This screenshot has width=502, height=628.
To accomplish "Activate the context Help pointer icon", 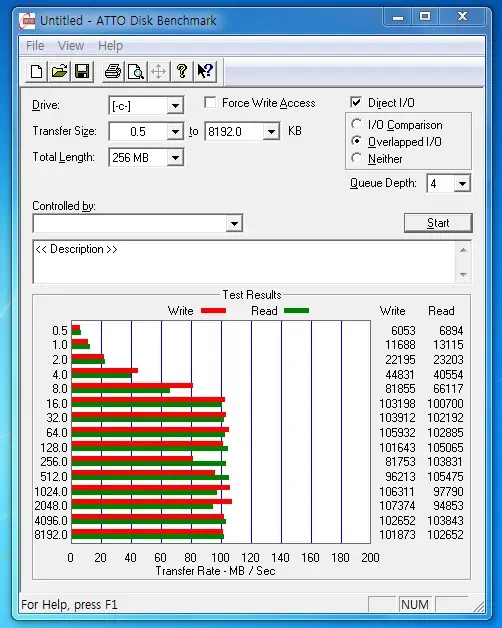I will click(x=205, y=72).
